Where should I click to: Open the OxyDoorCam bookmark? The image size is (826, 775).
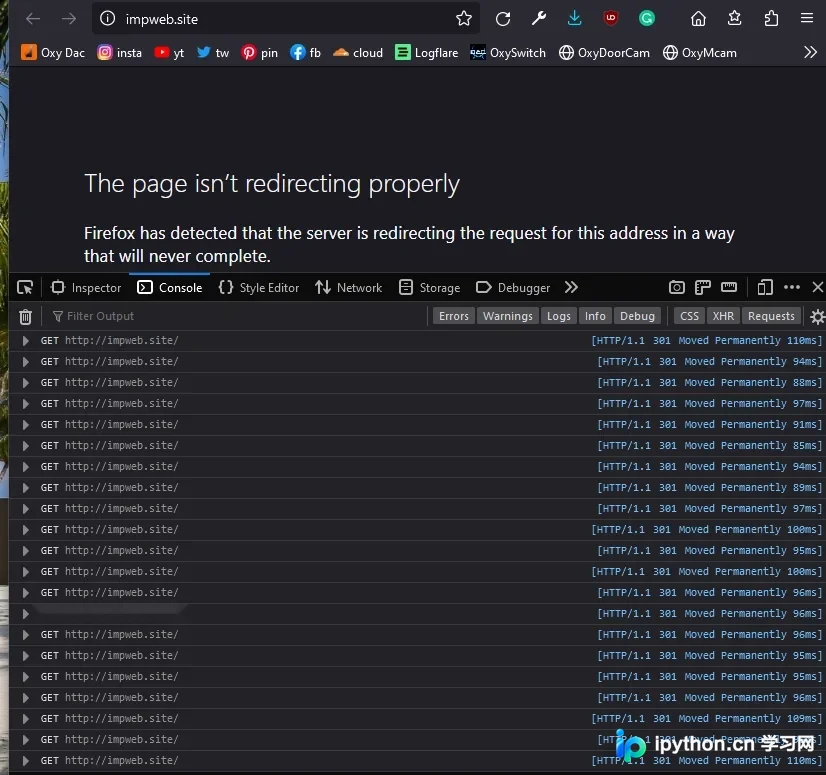click(x=604, y=53)
